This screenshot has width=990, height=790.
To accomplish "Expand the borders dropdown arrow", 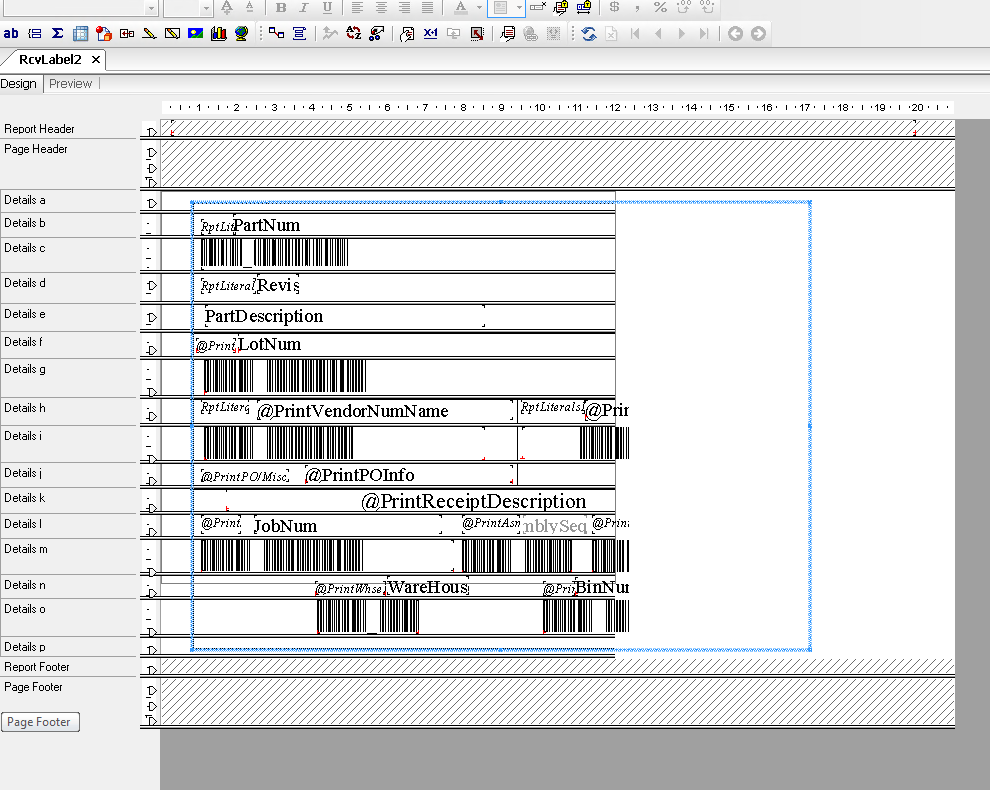I will click(519, 8).
